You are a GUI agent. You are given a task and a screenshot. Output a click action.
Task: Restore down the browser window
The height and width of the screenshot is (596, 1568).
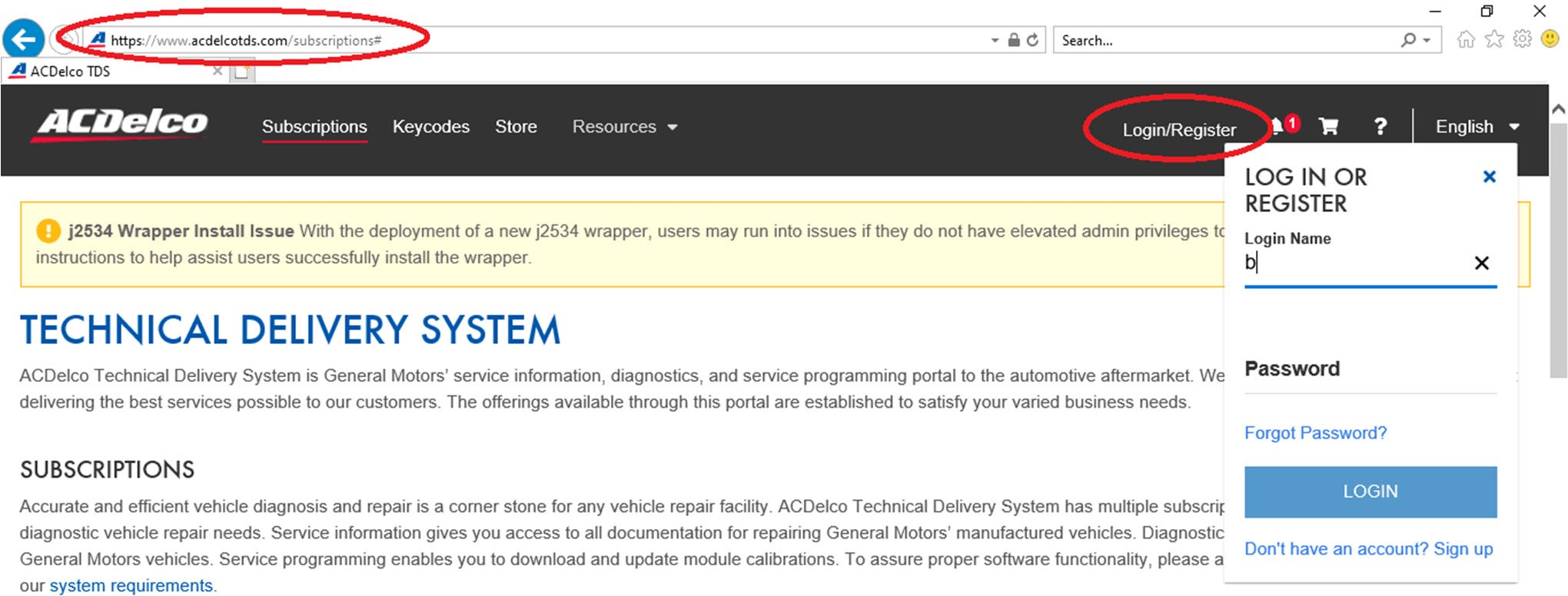(x=1487, y=11)
